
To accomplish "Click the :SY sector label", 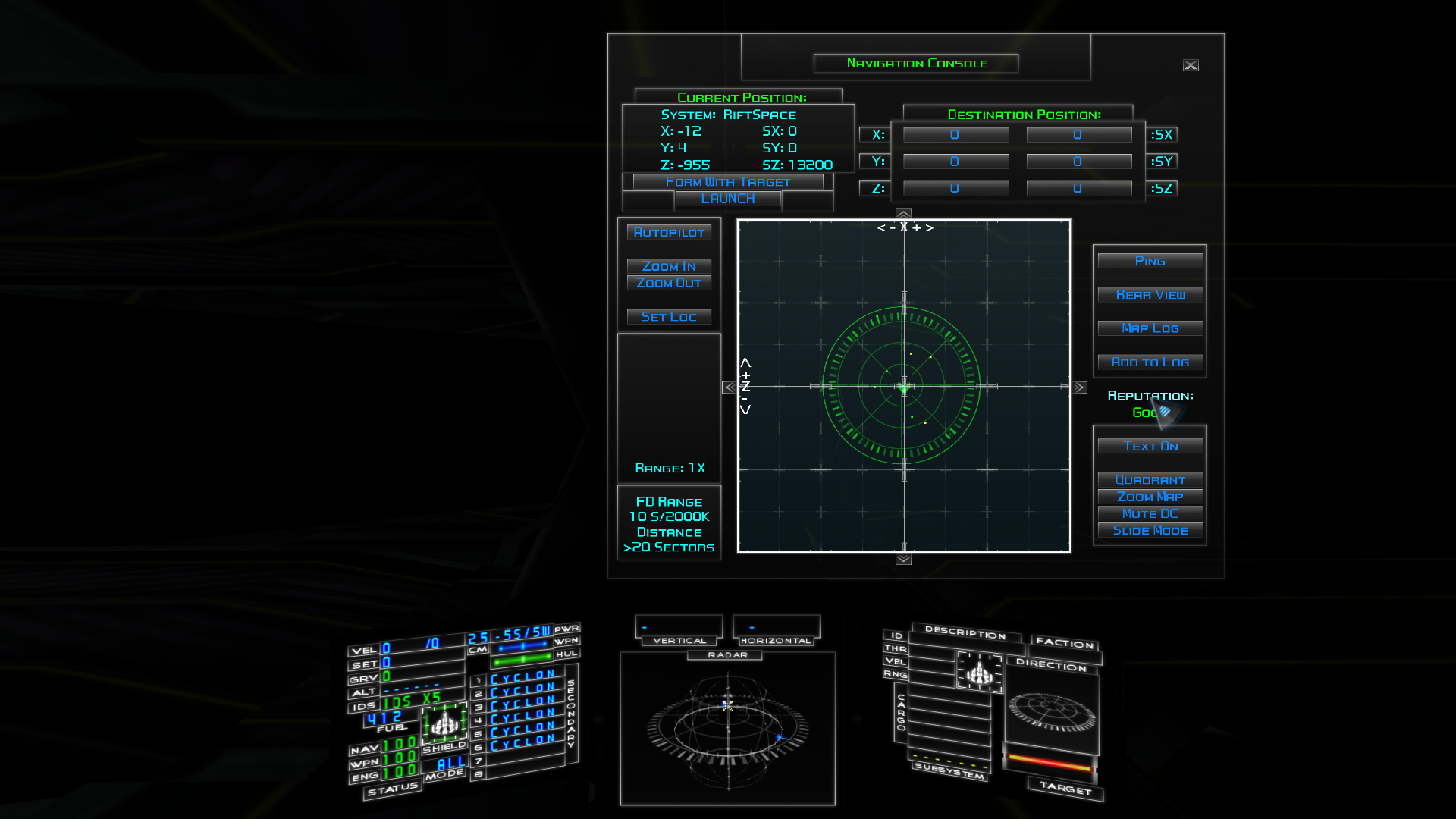I will pyautogui.click(x=1162, y=161).
